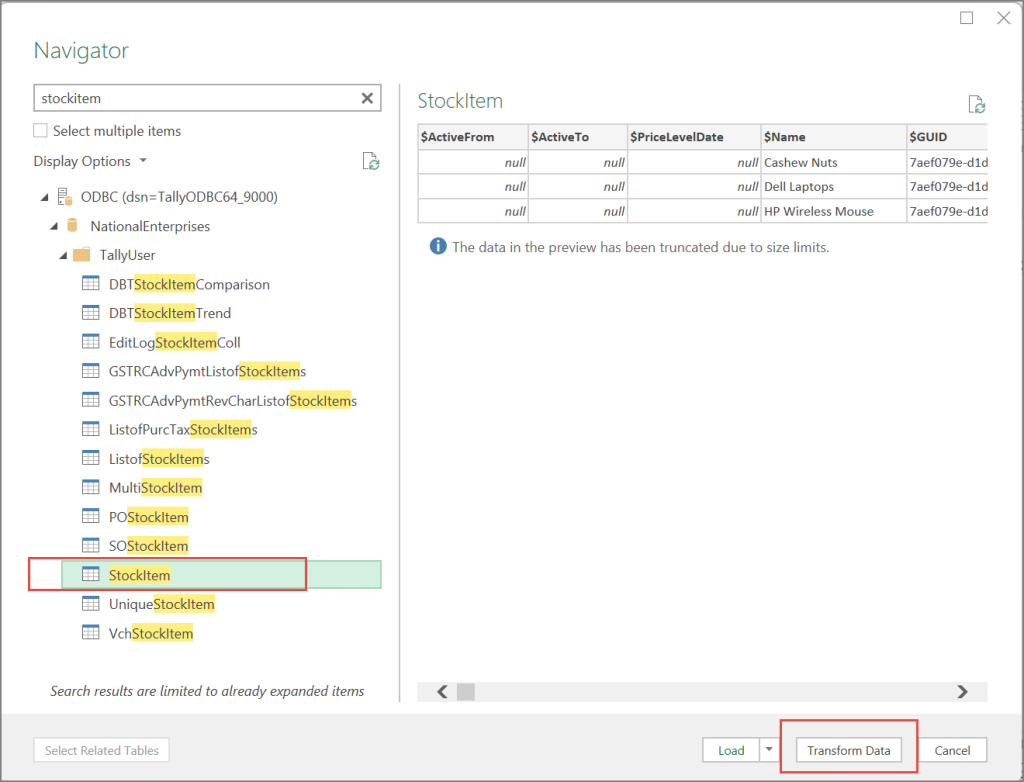
Task: Clear the stockitem search text
Action: coord(366,98)
